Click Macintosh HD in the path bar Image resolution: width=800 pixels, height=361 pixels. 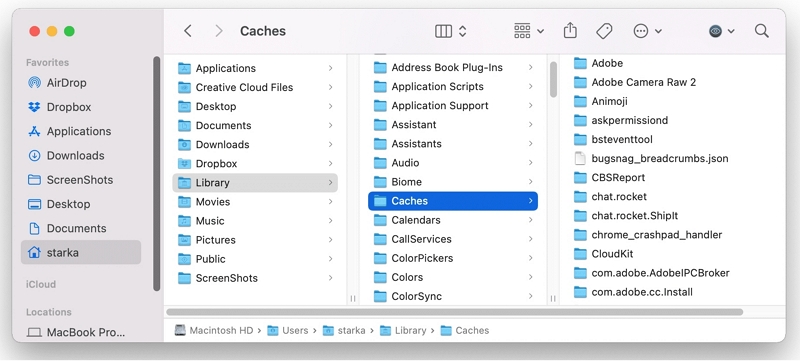214,330
